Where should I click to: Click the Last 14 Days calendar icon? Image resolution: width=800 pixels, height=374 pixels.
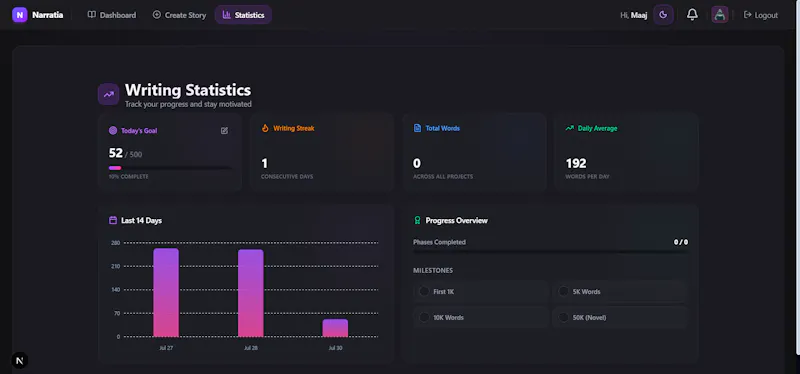[x=113, y=220]
